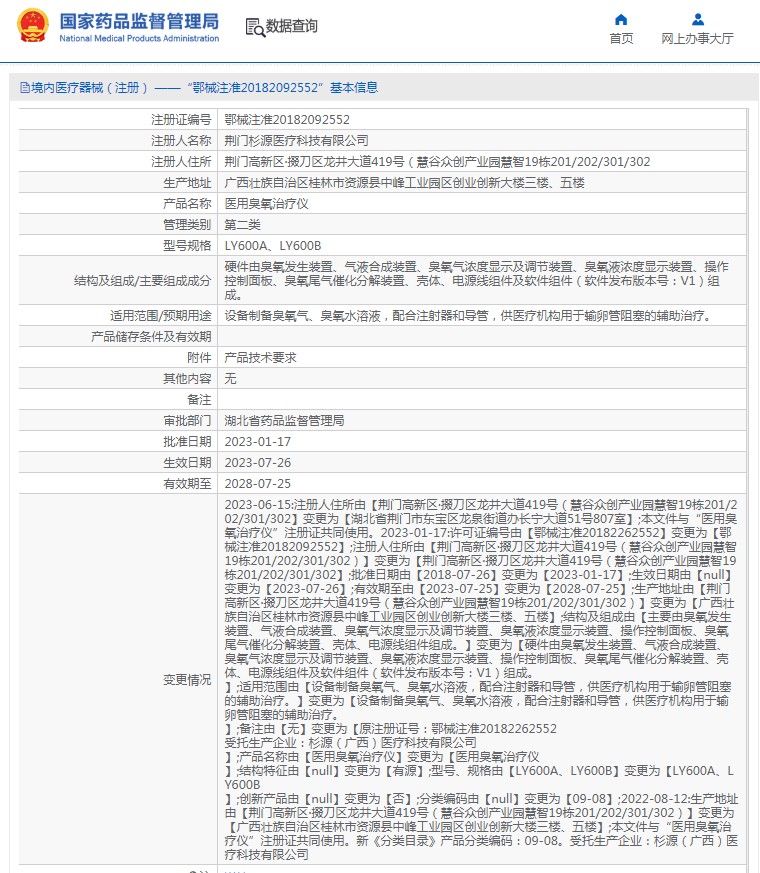Image resolution: width=760 pixels, height=873 pixels.
Task: Click the document icon before 境内医疗器械
Action: click(24, 87)
